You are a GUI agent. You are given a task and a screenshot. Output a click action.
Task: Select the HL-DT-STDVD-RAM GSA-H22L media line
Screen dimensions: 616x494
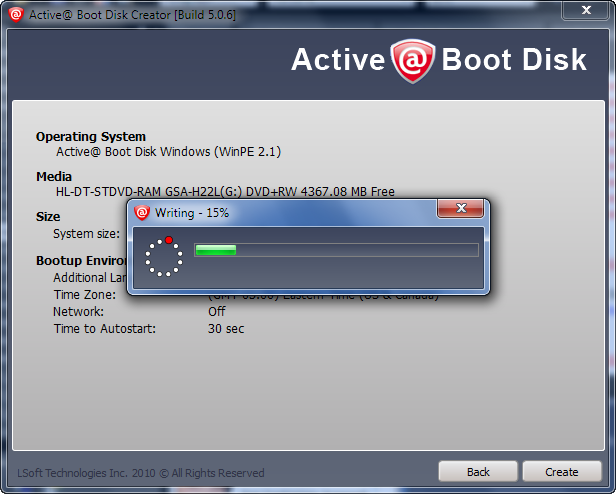[x=225, y=191]
